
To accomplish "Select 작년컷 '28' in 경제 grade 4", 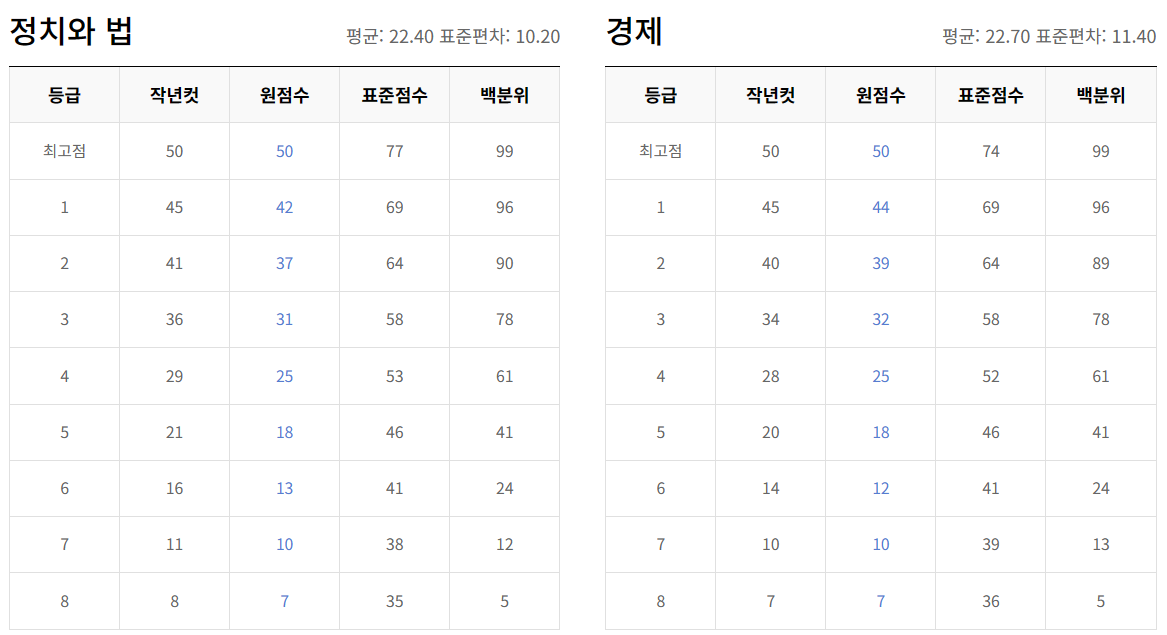I will tap(770, 377).
